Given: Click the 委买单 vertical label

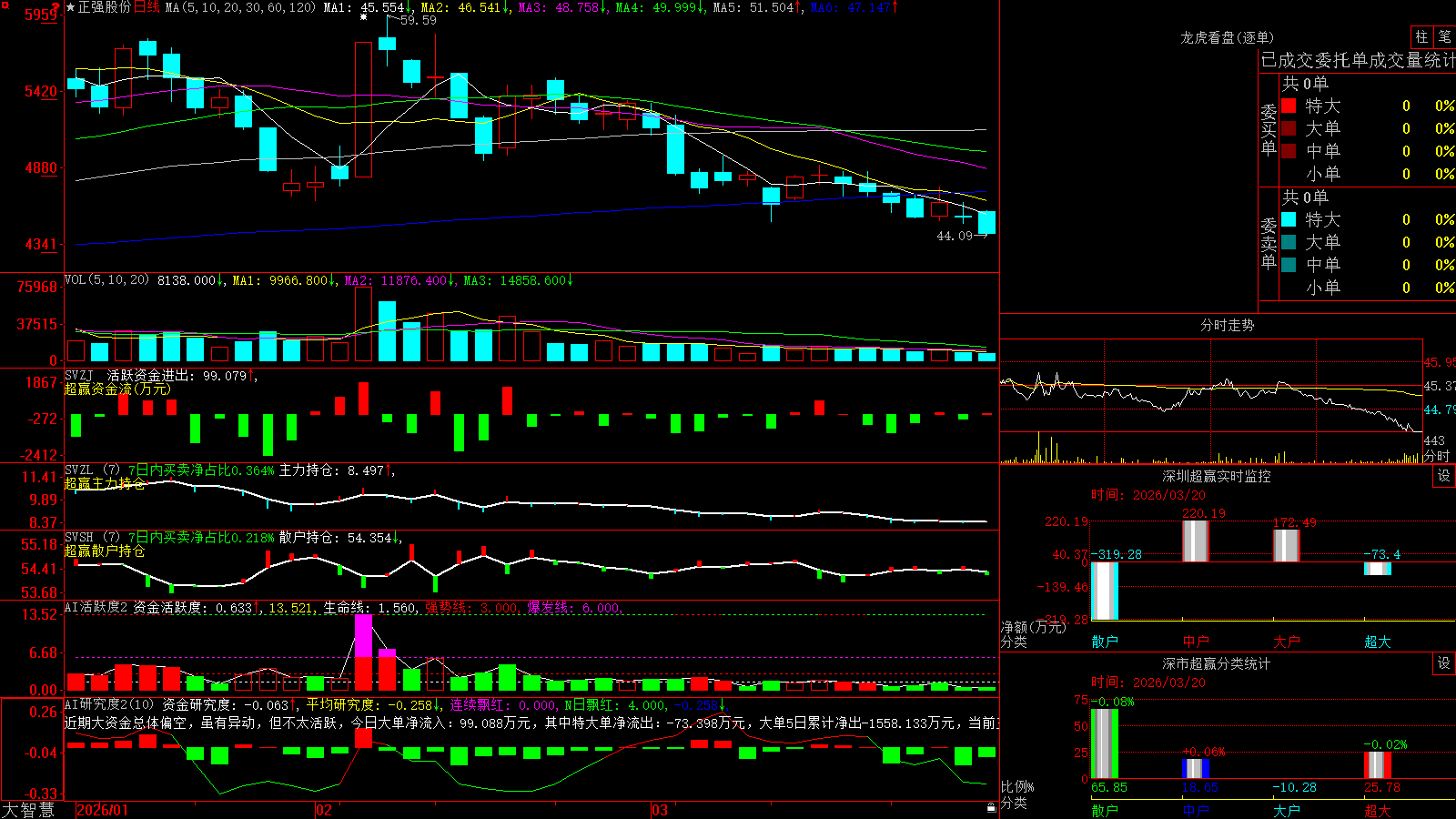Looking at the screenshot, I should (x=1269, y=129).
